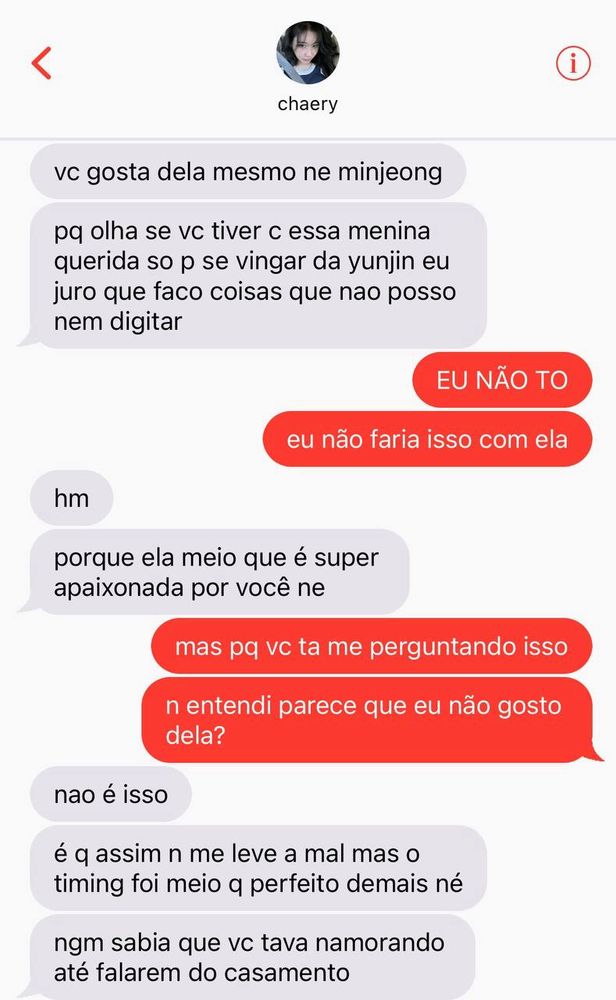
Task: Tap the 'eu não faria isso com ela' bubble
Action: click(x=427, y=439)
